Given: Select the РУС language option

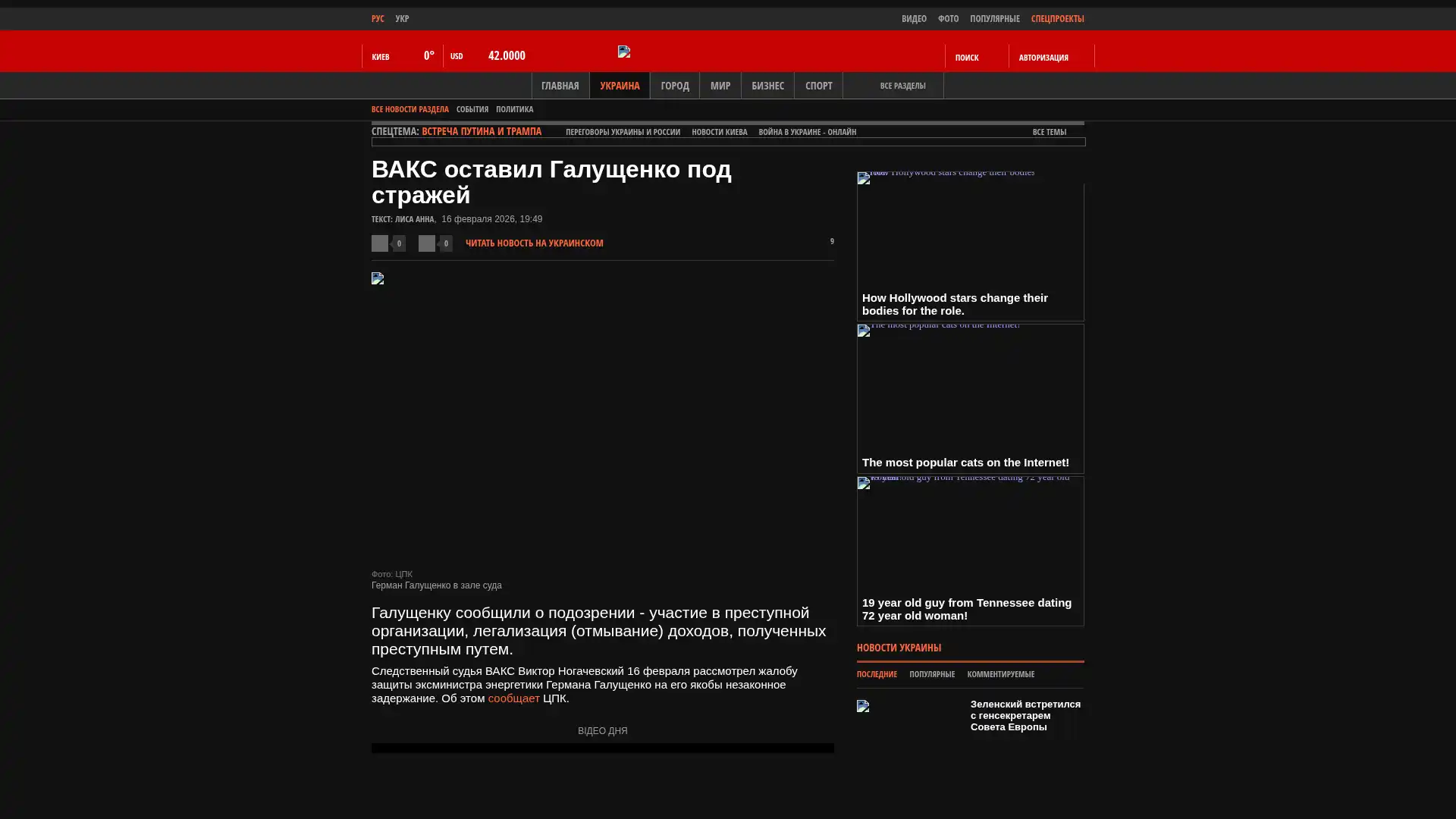Looking at the screenshot, I should [378, 19].
